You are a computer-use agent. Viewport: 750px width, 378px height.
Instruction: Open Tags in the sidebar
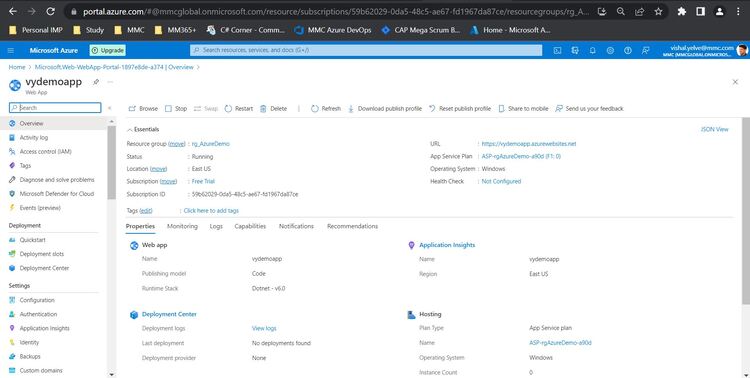click(25, 166)
